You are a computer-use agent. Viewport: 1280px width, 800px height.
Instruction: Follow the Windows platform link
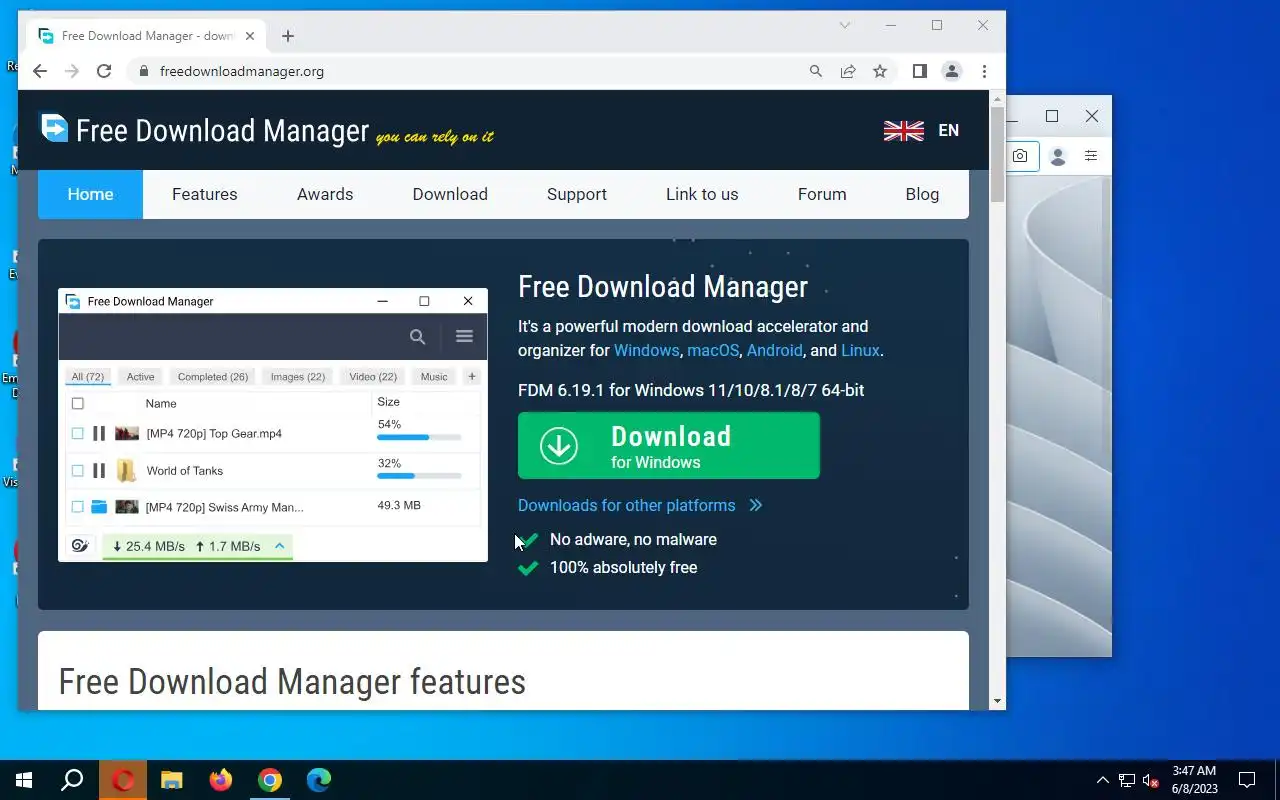click(646, 350)
